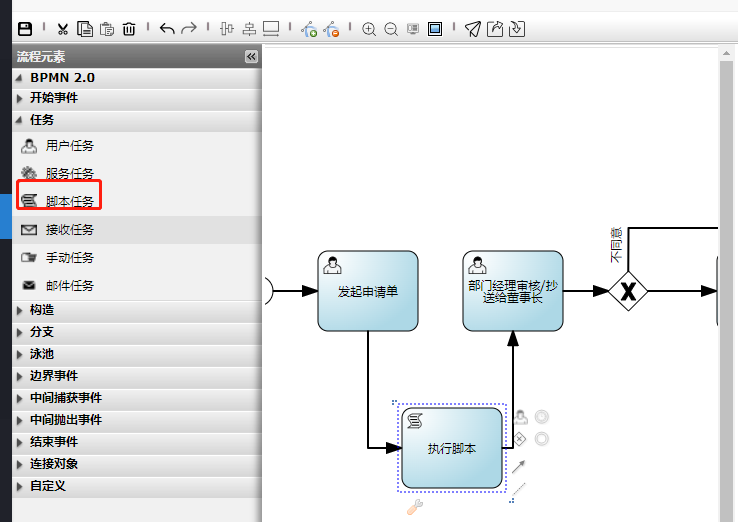
Task: Click the cut scissors icon
Action: (63, 29)
